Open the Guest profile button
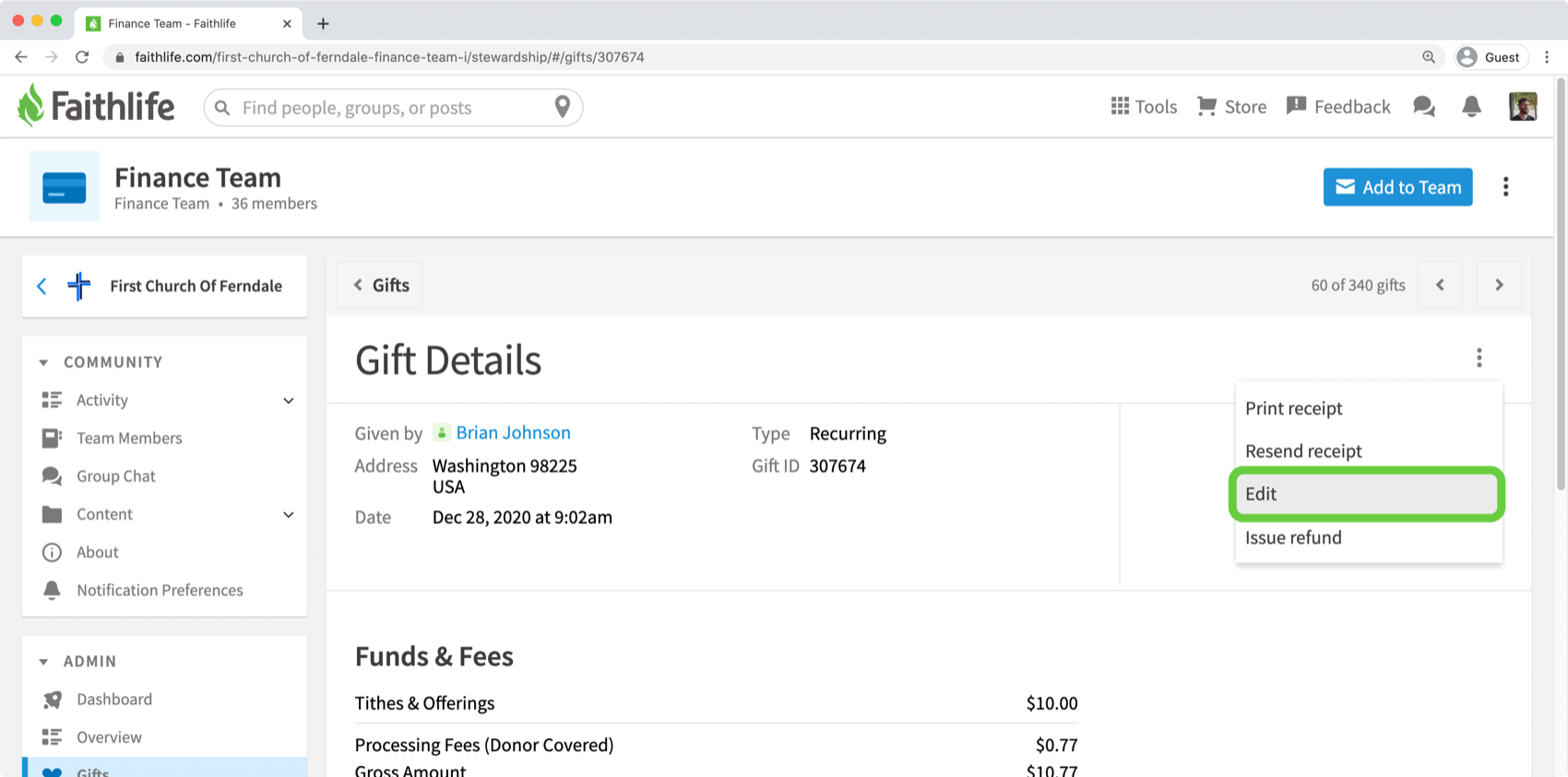This screenshot has width=1568, height=777. (1491, 57)
